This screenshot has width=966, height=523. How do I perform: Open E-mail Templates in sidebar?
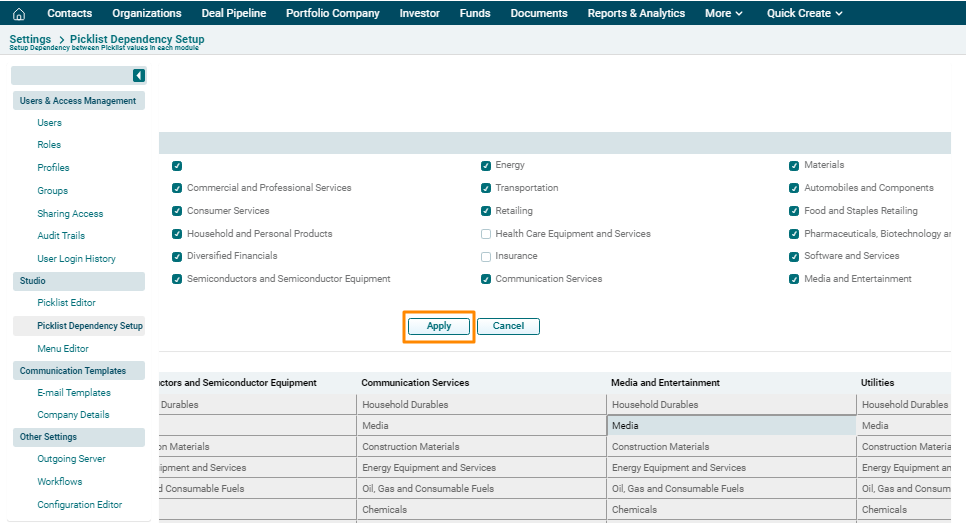coord(74,393)
